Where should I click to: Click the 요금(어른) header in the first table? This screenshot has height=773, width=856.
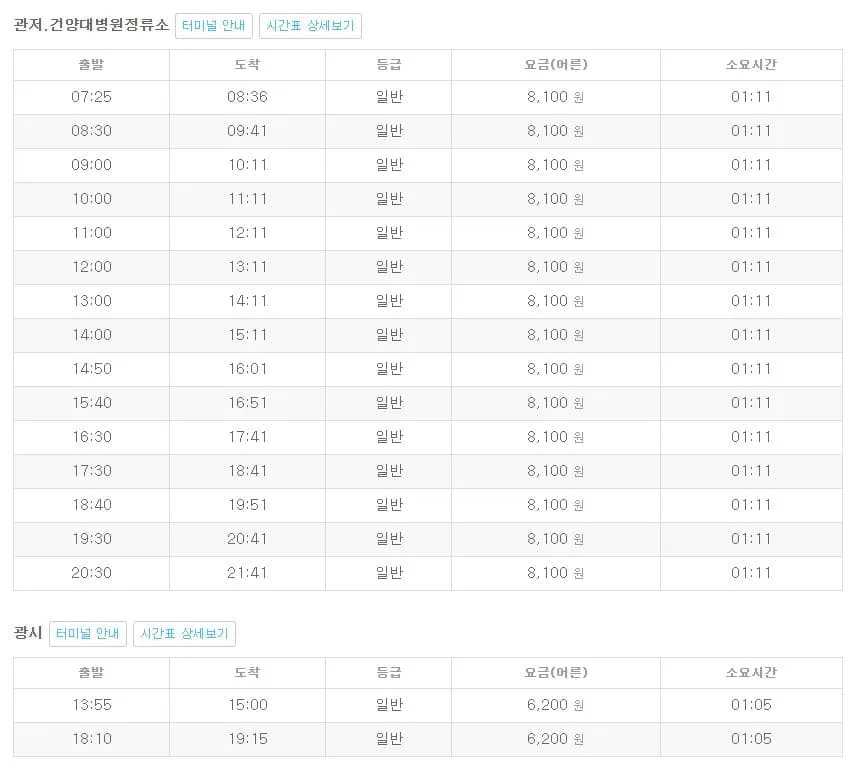pyautogui.click(x=556, y=64)
